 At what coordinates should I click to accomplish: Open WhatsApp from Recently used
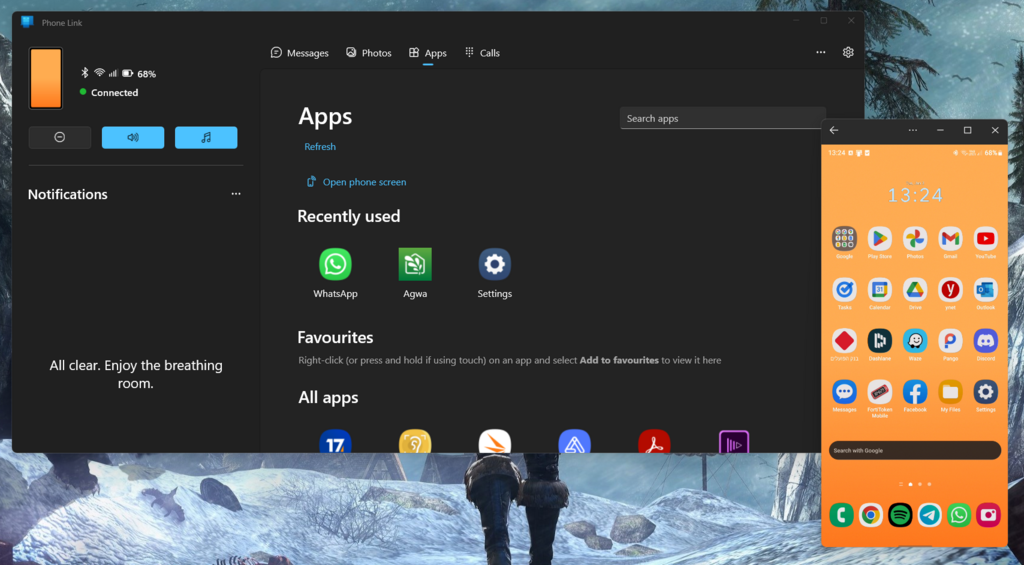[x=335, y=265]
